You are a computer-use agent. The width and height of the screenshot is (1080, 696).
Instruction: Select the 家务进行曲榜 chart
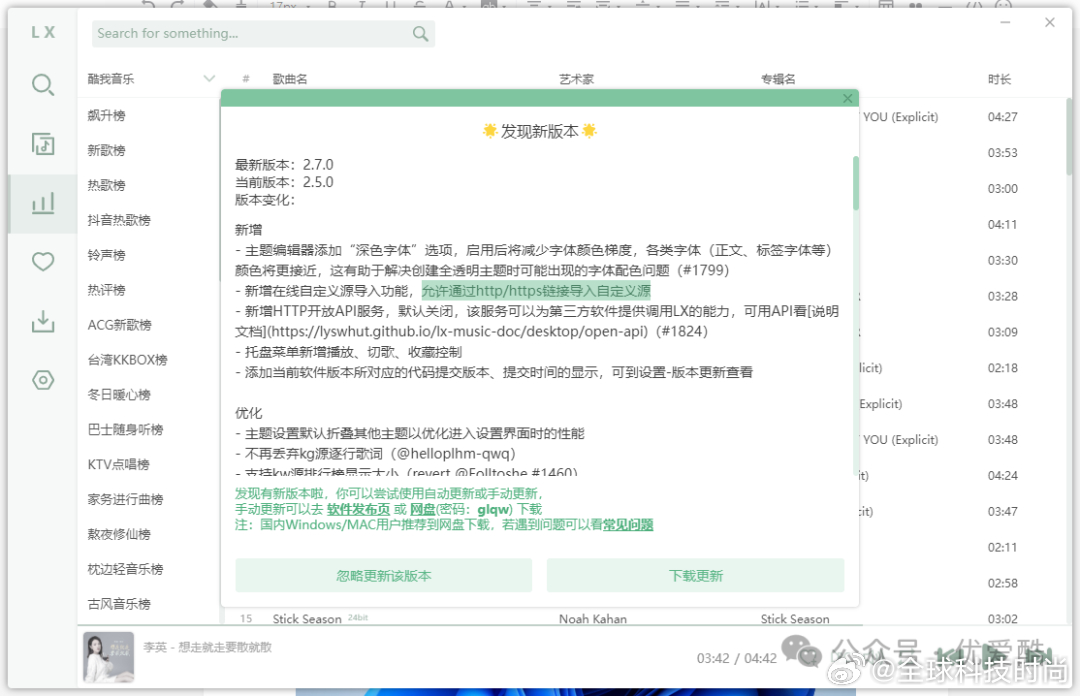tap(125, 500)
